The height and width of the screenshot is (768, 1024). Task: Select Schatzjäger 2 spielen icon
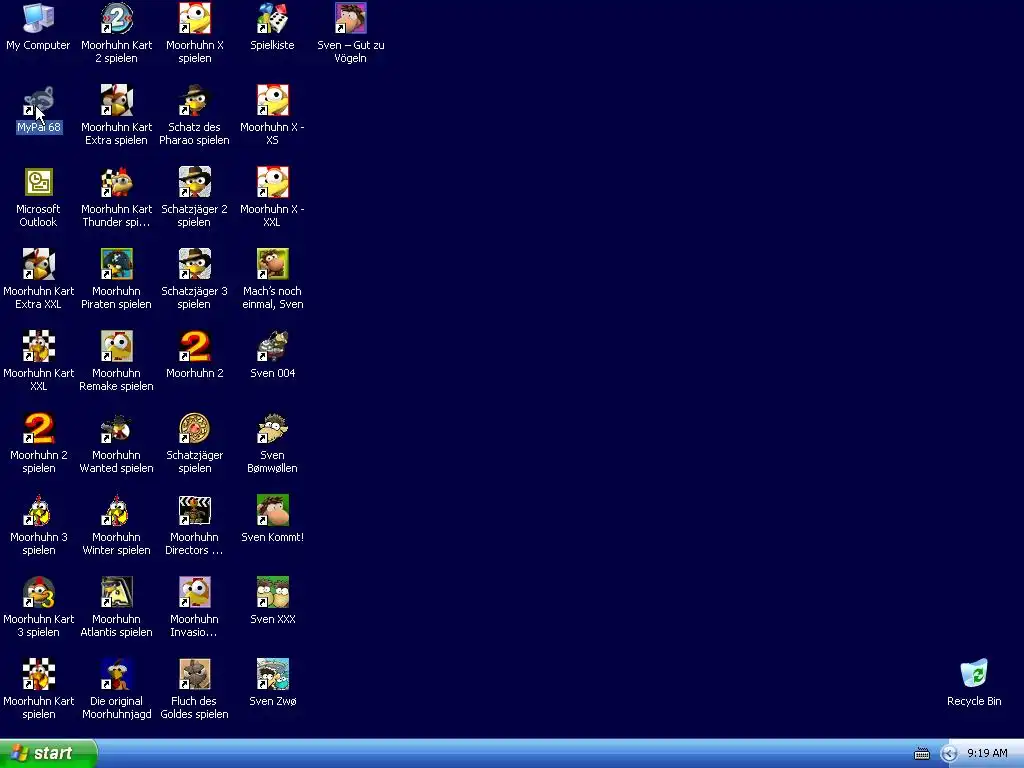pos(195,182)
